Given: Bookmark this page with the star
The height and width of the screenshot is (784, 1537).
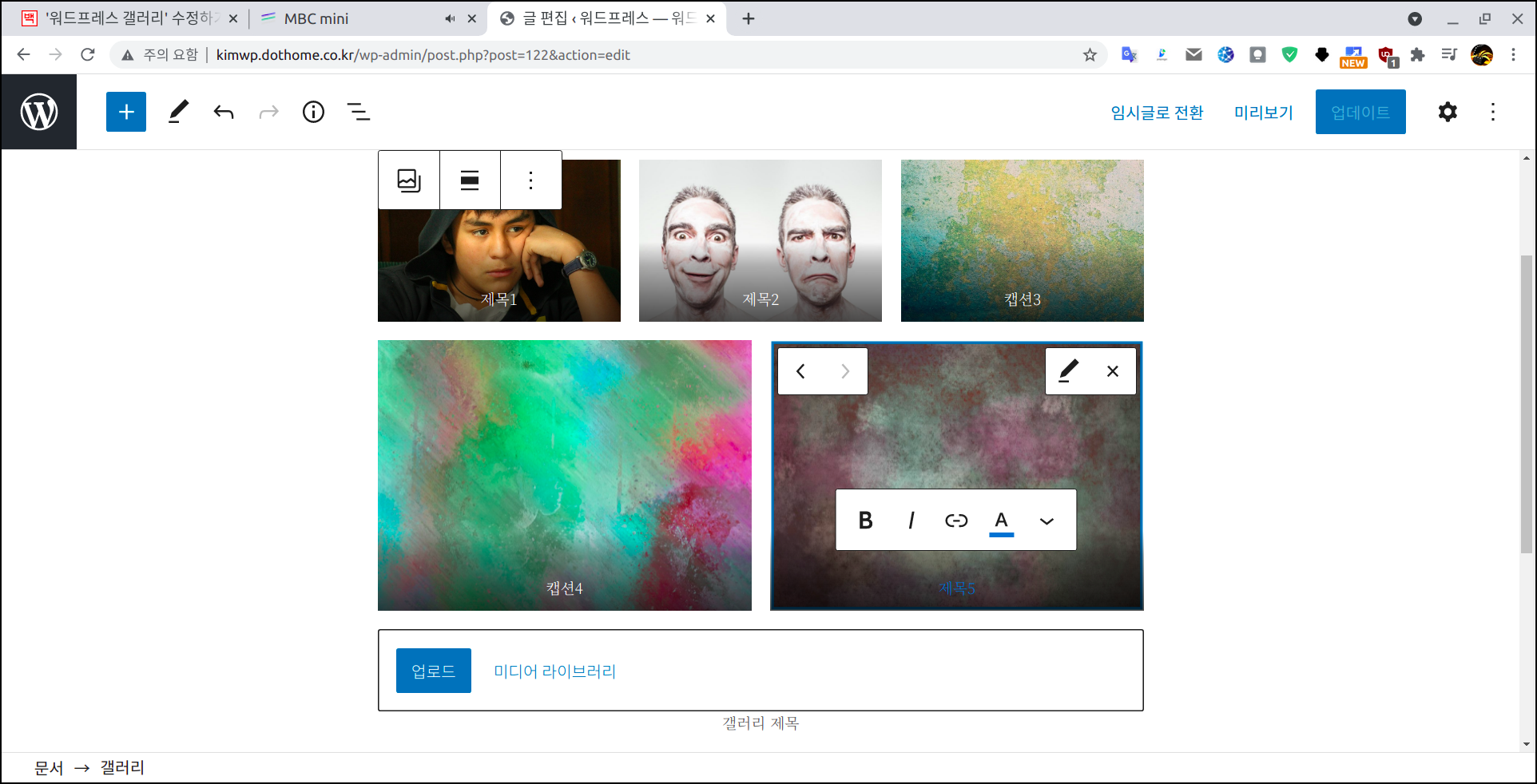Looking at the screenshot, I should pos(1090,54).
